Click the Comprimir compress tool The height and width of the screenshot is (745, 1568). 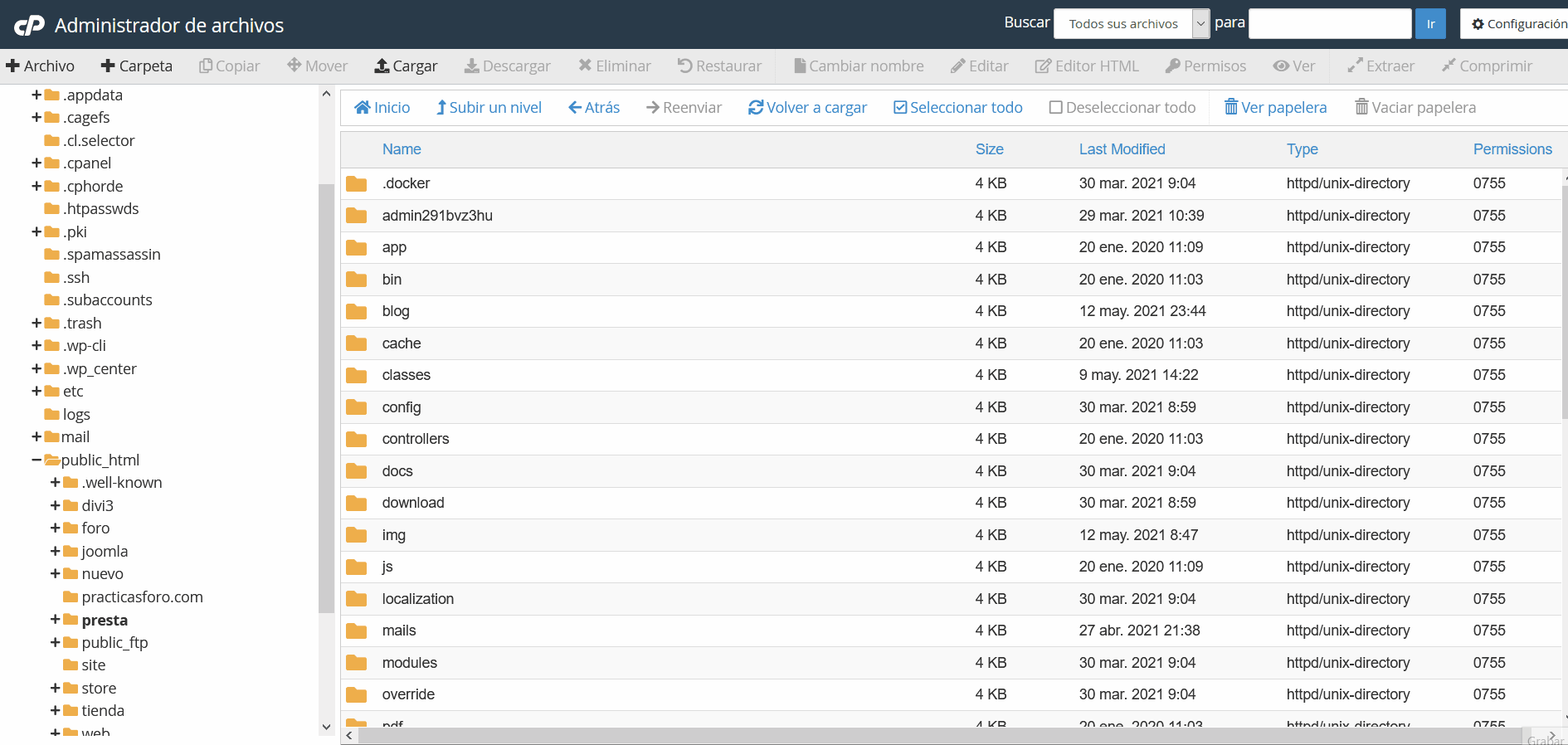1487,66
